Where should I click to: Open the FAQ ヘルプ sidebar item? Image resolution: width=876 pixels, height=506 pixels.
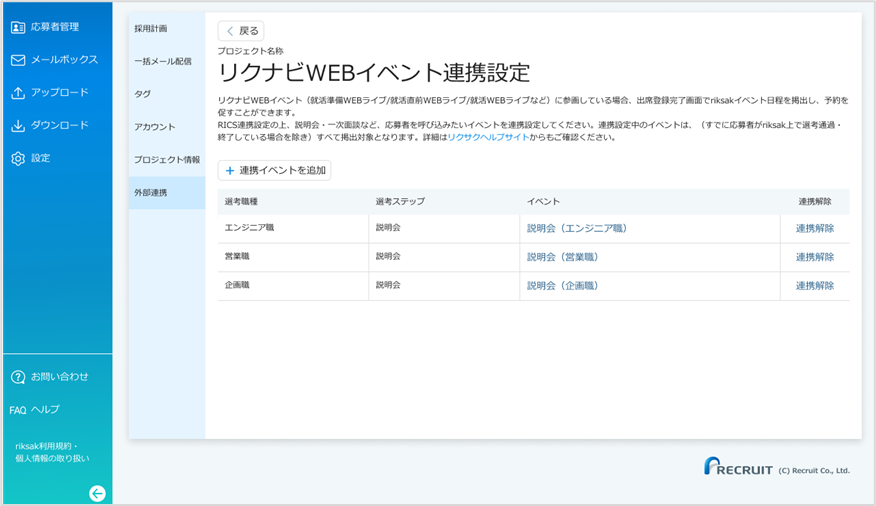coord(34,410)
